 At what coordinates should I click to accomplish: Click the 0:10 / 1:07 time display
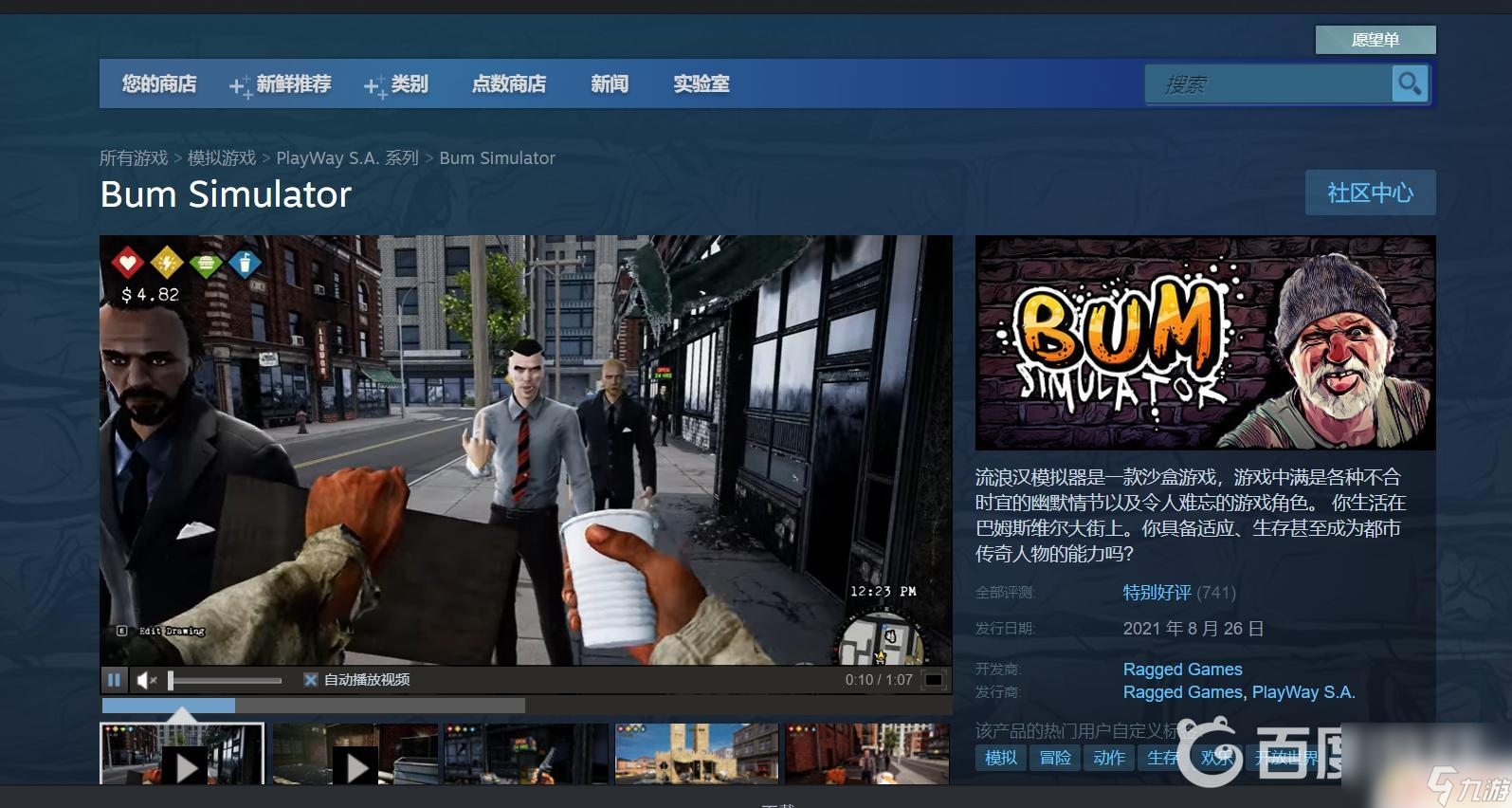click(x=879, y=680)
